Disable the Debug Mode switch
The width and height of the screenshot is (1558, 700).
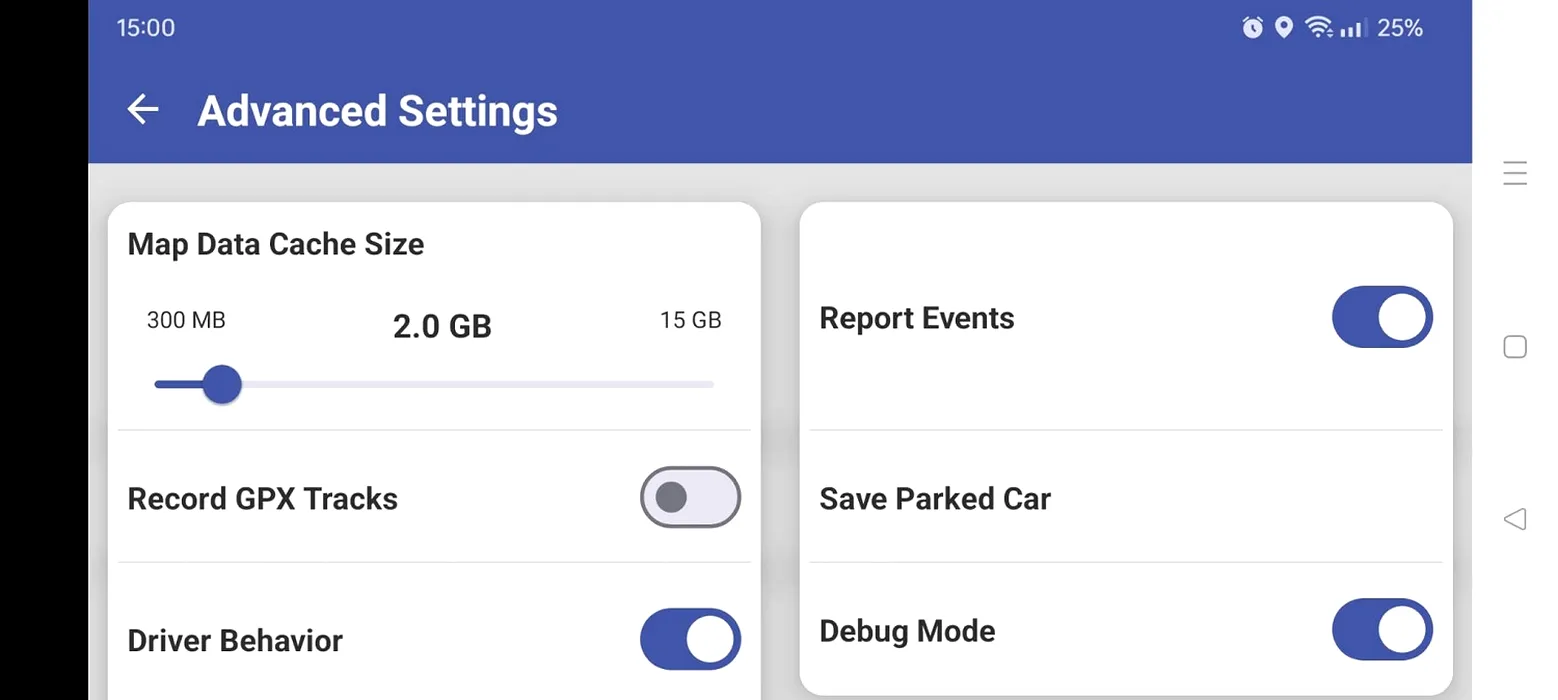pos(1382,630)
